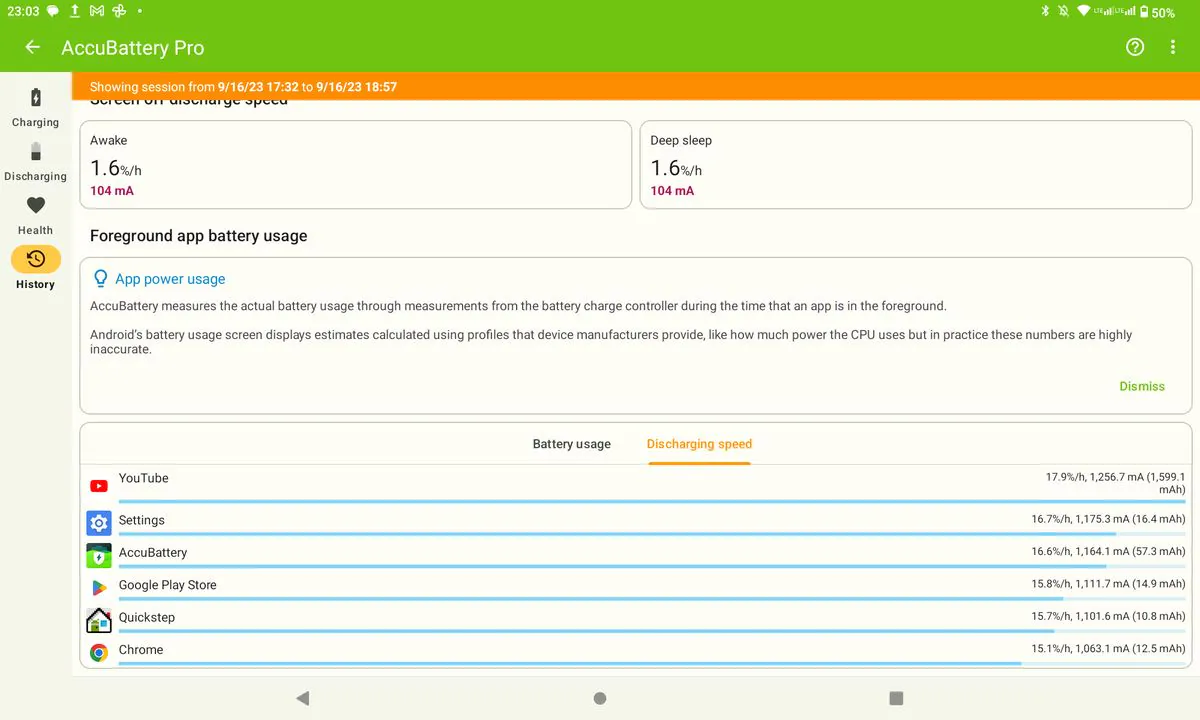This screenshot has width=1200, height=720.
Task: Tap the Foreground app battery usage heading
Action: pos(199,236)
